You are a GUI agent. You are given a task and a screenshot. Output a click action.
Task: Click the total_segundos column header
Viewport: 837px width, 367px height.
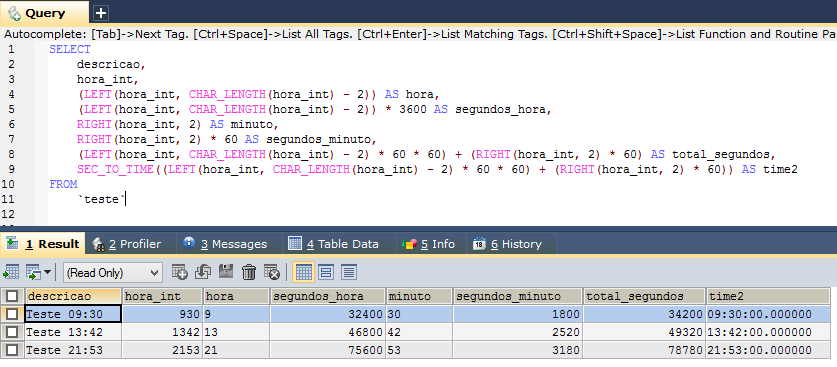pyautogui.click(x=644, y=296)
